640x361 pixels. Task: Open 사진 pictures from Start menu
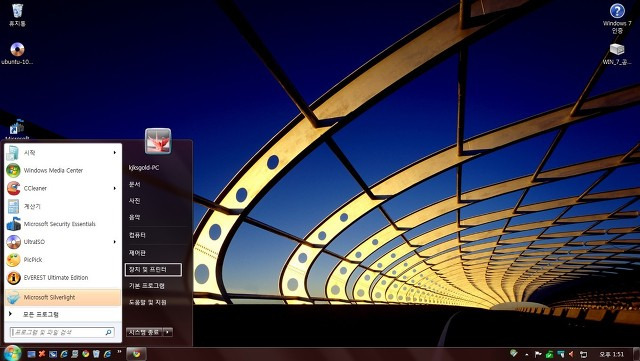pos(135,201)
